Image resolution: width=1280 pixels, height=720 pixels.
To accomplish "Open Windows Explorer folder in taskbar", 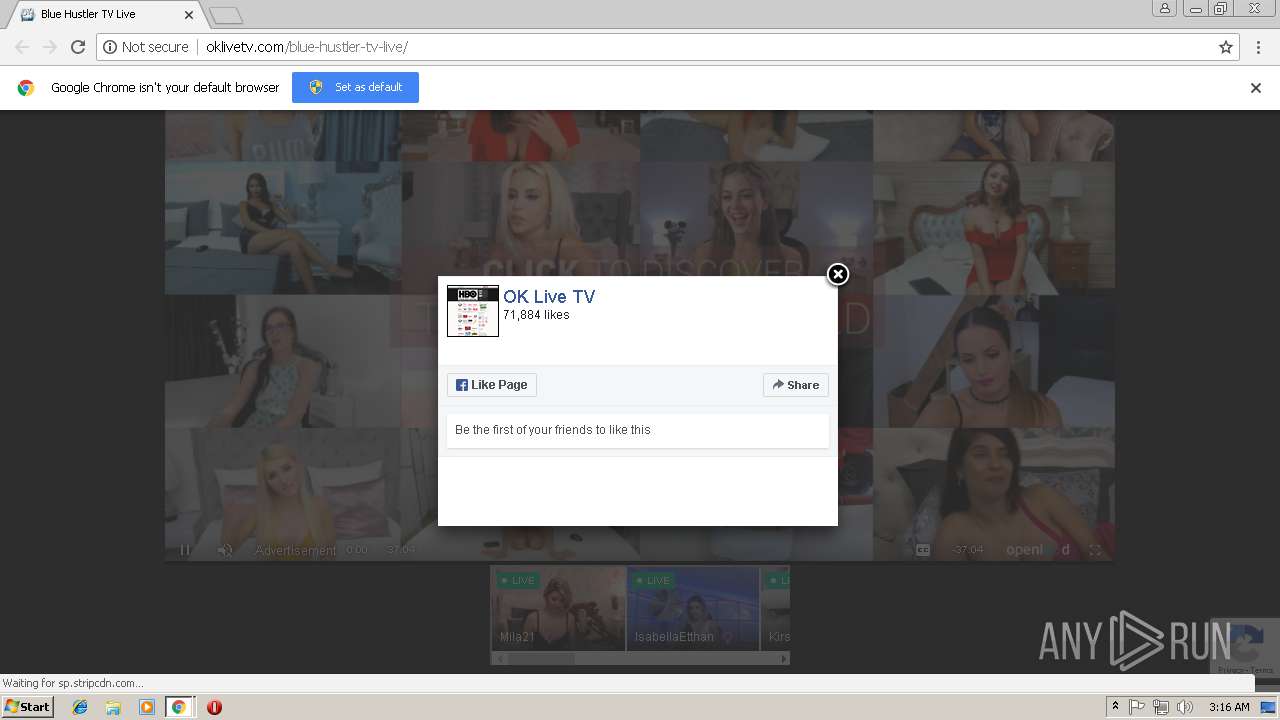I will coord(113,707).
